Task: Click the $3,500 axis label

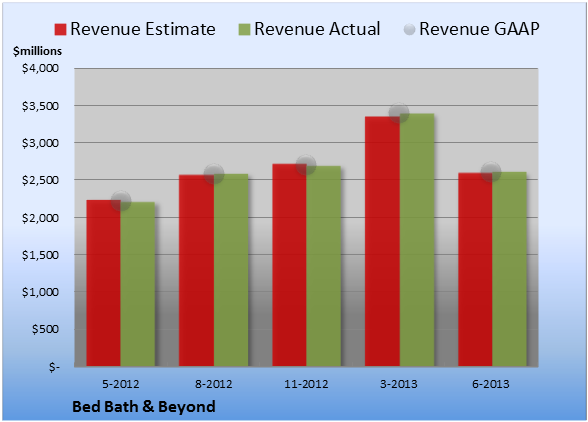Action: (x=40, y=106)
